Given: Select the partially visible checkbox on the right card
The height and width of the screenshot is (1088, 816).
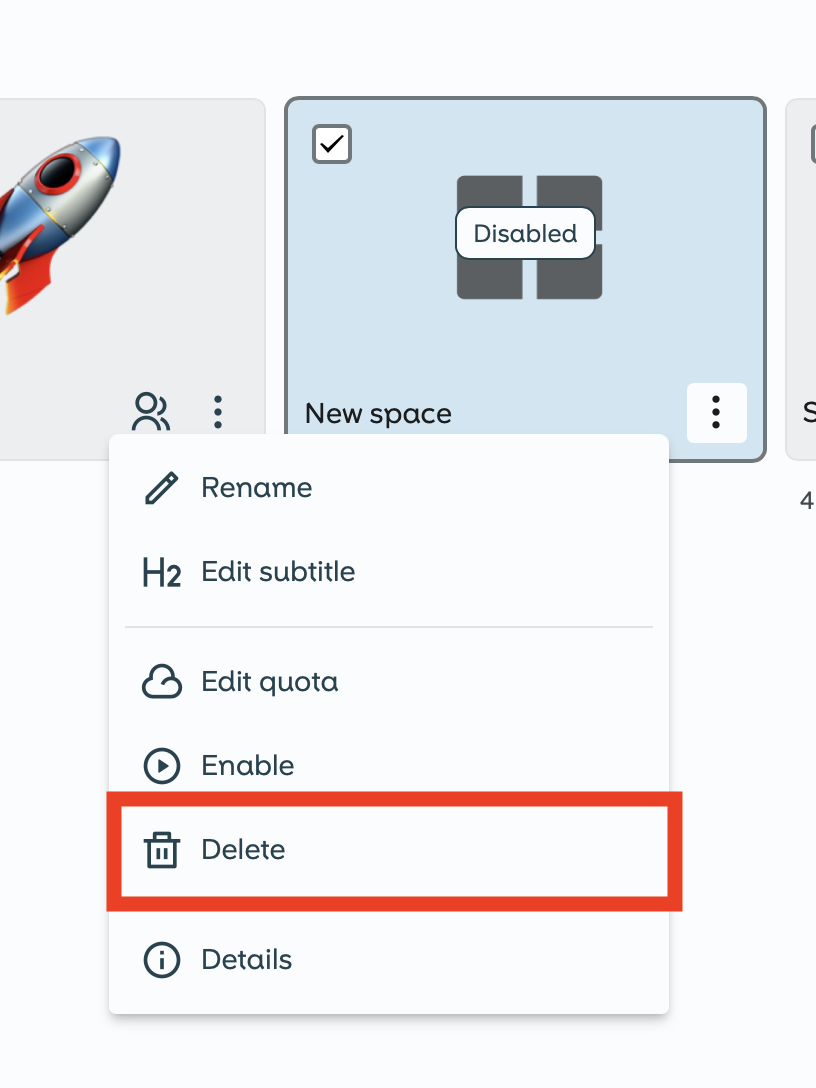Looking at the screenshot, I should [810, 144].
